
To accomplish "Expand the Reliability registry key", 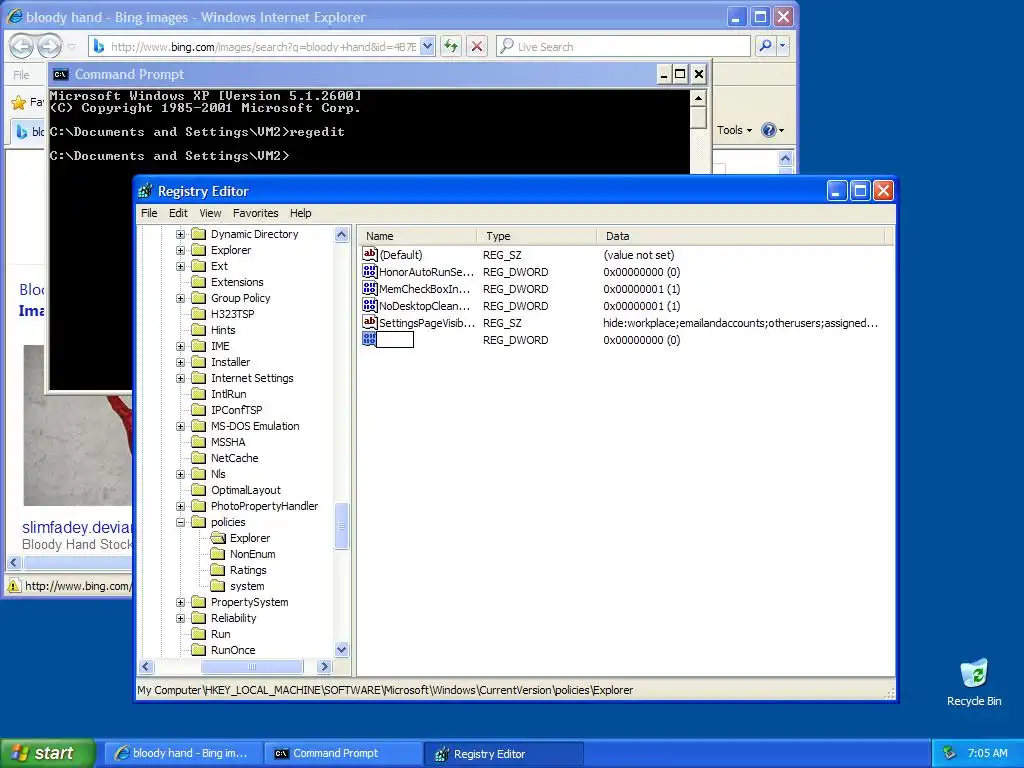I will tap(180, 618).
